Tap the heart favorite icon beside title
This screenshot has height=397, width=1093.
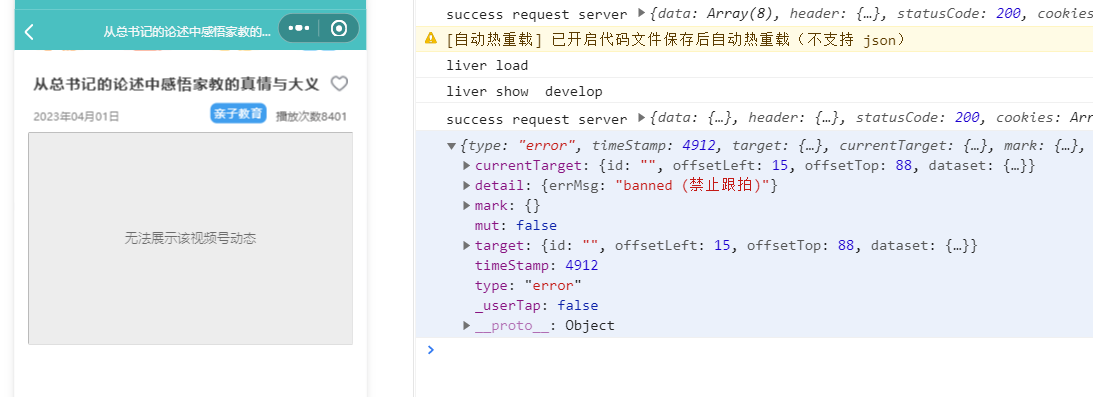pyautogui.click(x=339, y=84)
